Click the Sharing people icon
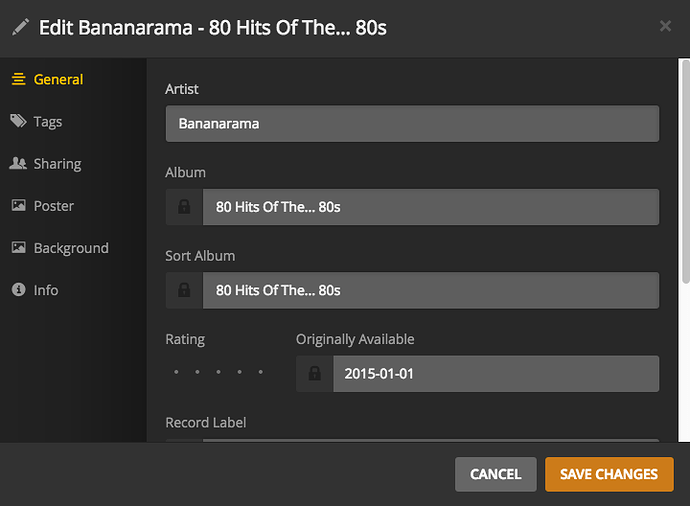Viewport: 690px width, 506px height. 18,164
